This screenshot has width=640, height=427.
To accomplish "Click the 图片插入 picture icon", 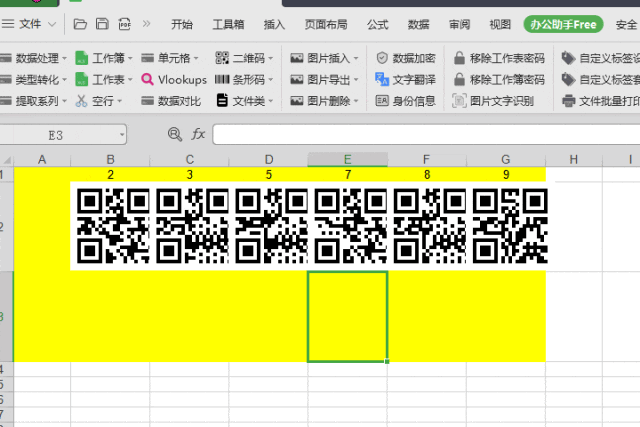I will pyautogui.click(x=297, y=58).
